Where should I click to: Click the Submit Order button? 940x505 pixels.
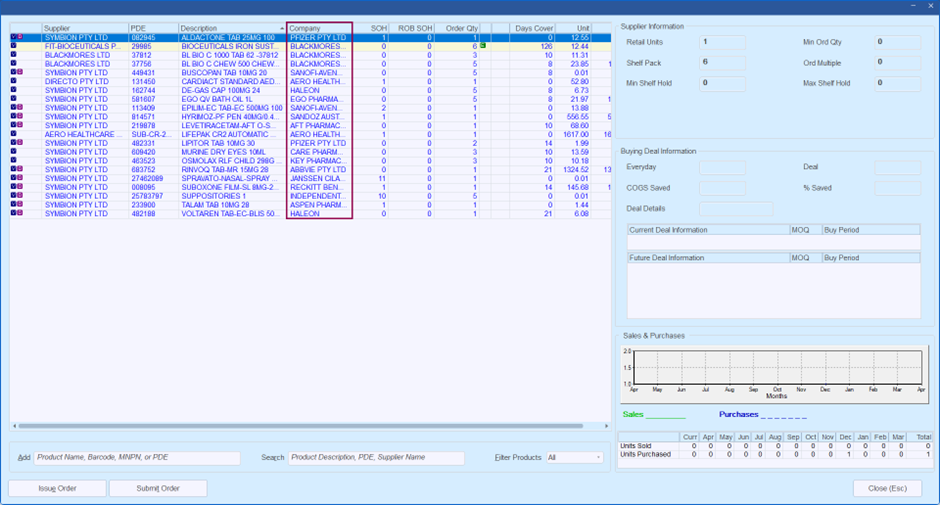(158, 488)
